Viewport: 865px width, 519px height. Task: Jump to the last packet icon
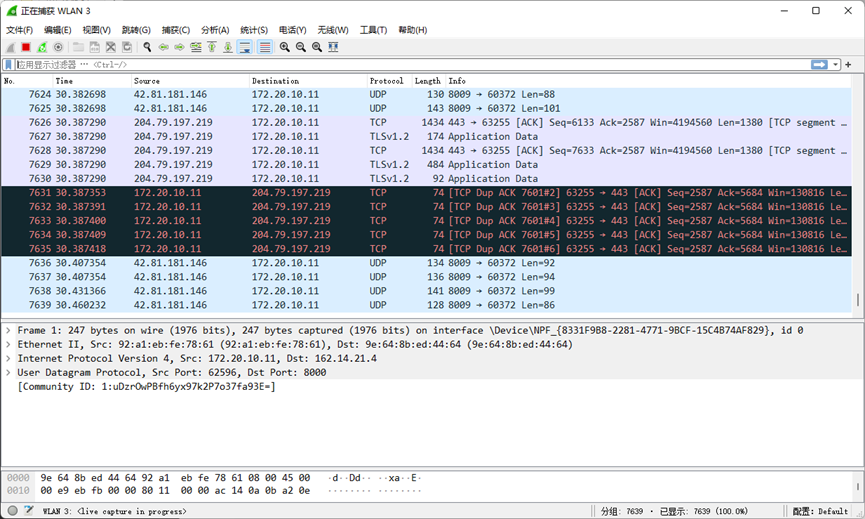click(x=228, y=47)
